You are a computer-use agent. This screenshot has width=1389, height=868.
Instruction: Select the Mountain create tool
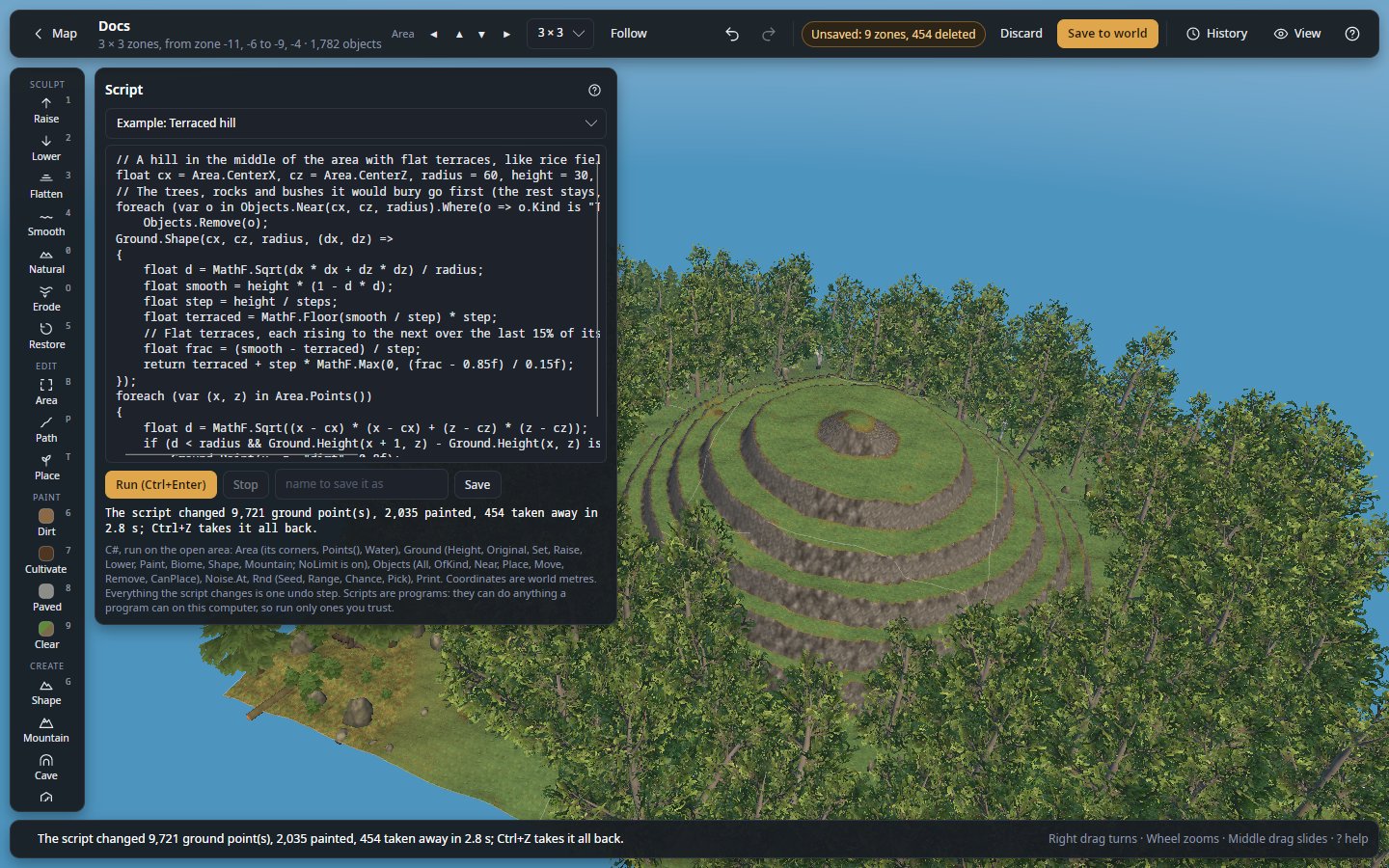coord(46,729)
